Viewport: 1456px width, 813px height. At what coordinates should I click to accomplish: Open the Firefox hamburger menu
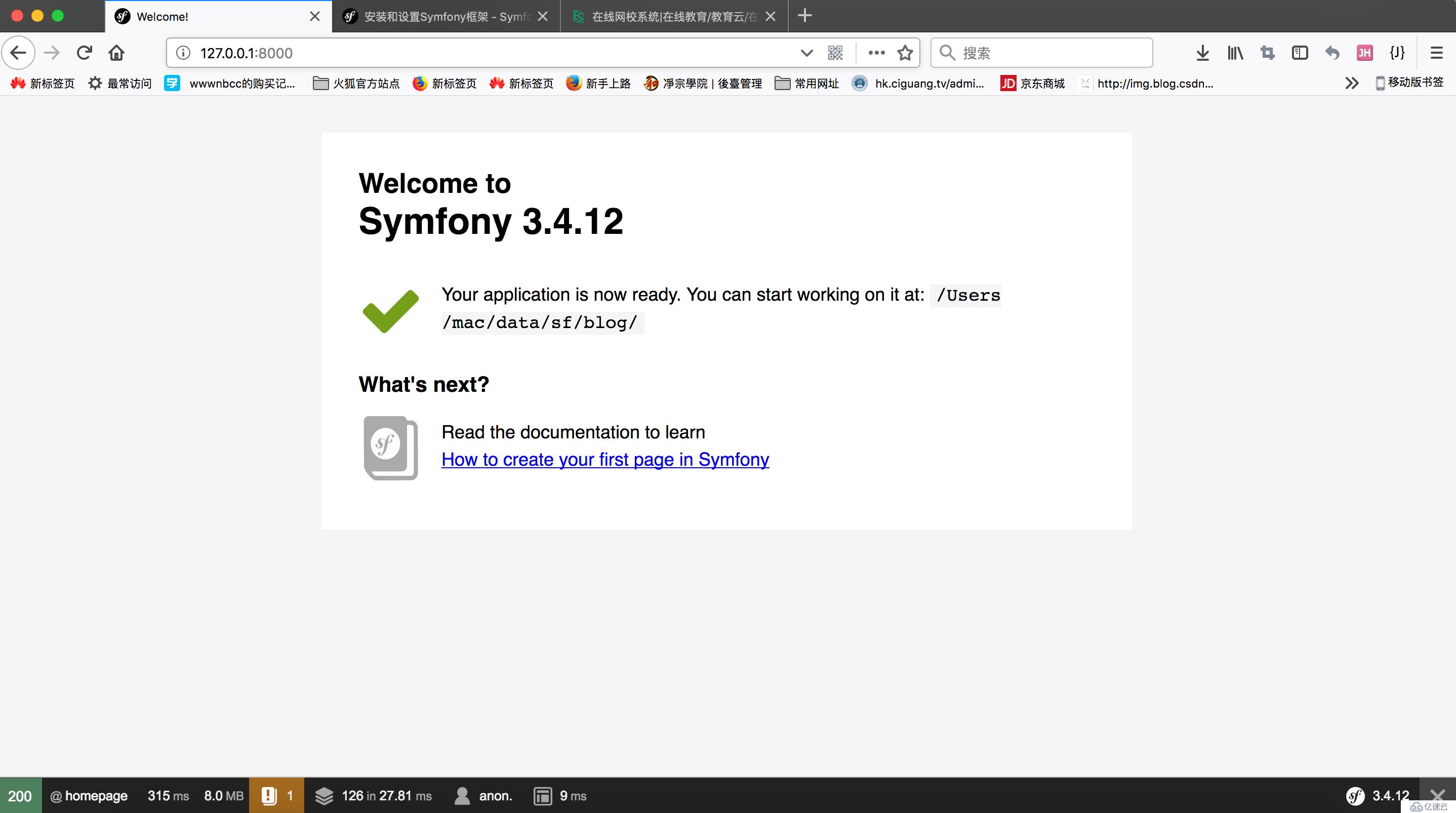[x=1436, y=53]
